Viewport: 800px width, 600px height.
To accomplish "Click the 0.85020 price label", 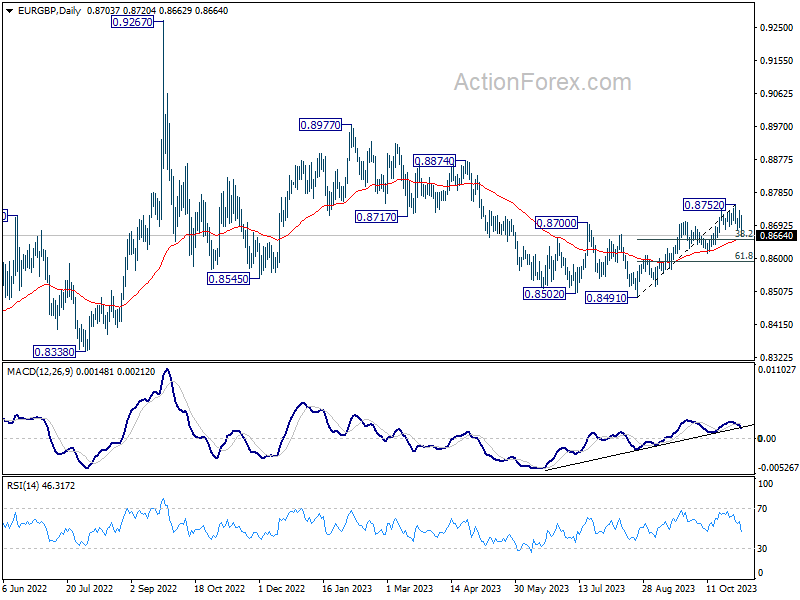I will pyautogui.click(x=545, y=294).
